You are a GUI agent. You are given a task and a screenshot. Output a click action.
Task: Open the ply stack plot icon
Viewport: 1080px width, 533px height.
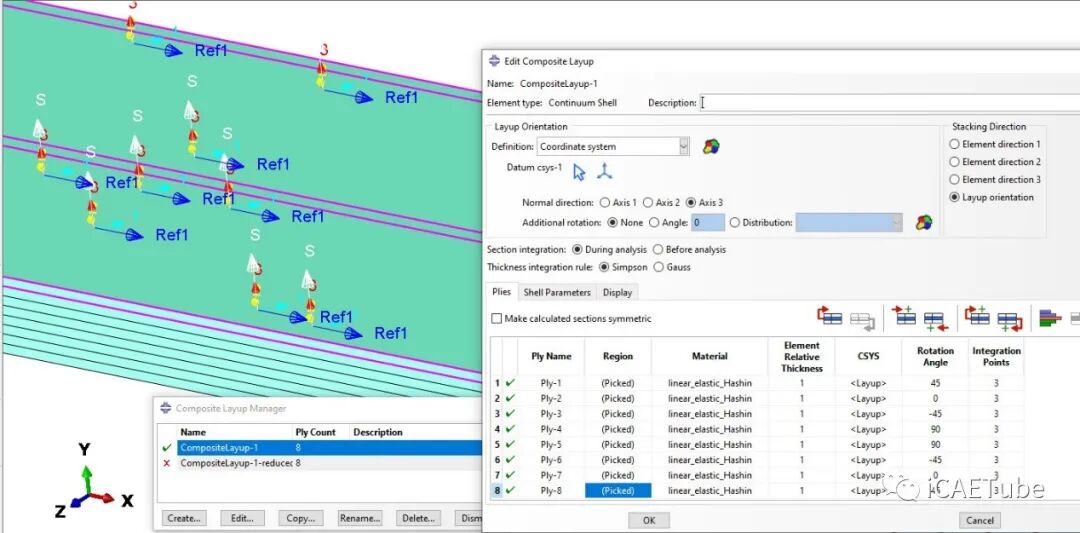[1050, 318]
